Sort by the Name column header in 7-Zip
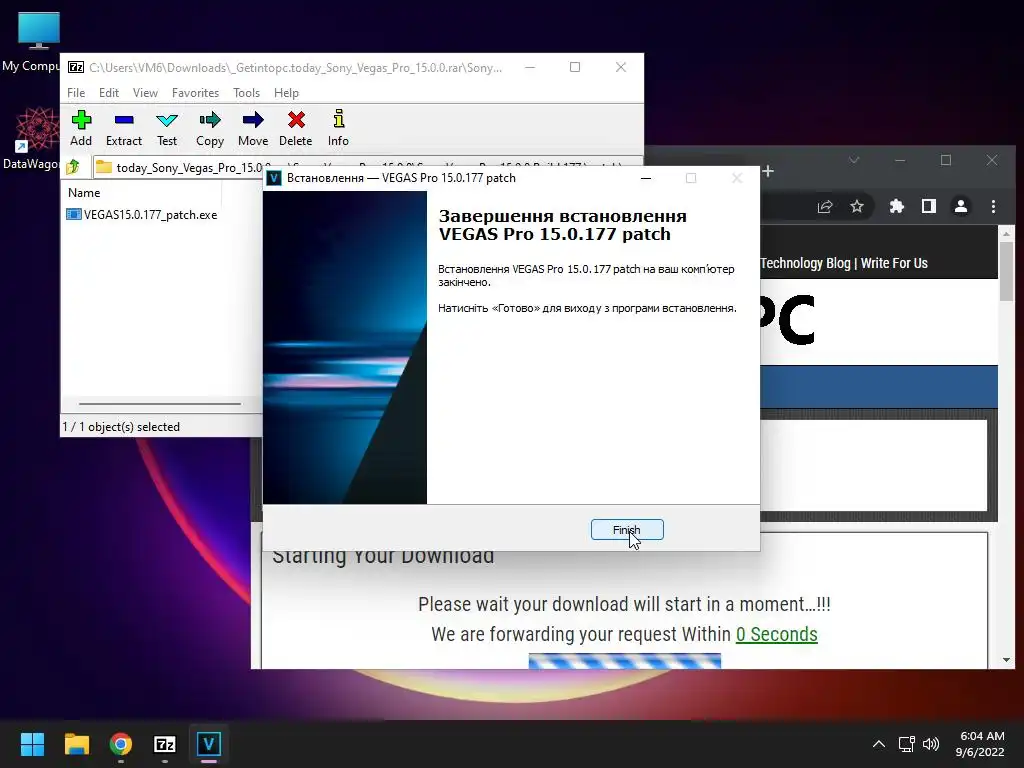 tap(84, 193)
